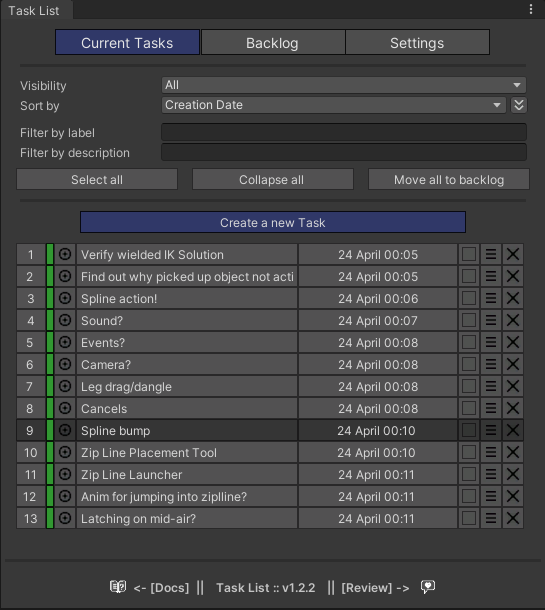This screenshot has height=610, width=545.
Task: Open the Sort by Creation Date dropdown
Action: [334, 105]
